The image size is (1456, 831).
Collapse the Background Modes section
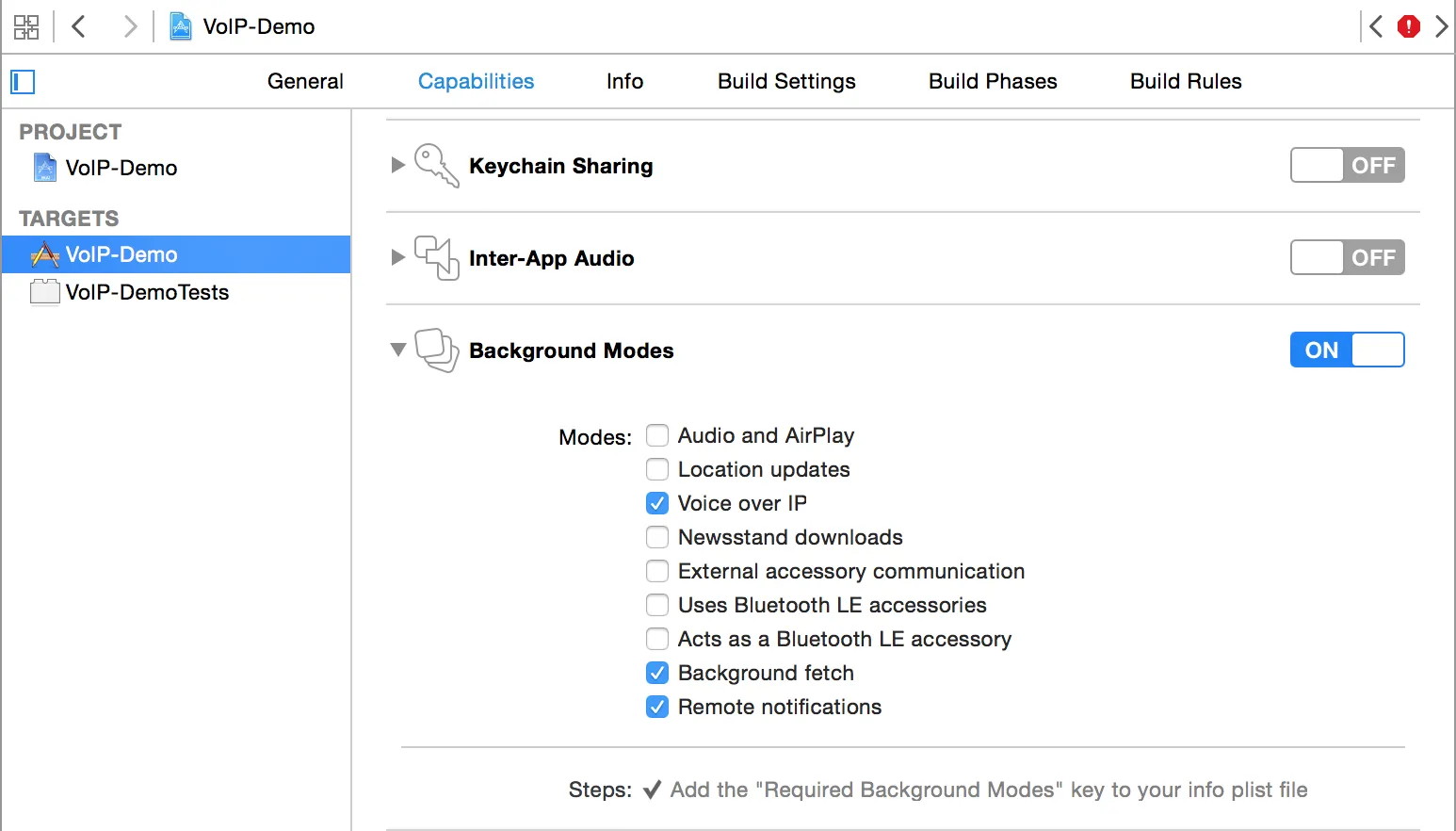tap(398, 350)
